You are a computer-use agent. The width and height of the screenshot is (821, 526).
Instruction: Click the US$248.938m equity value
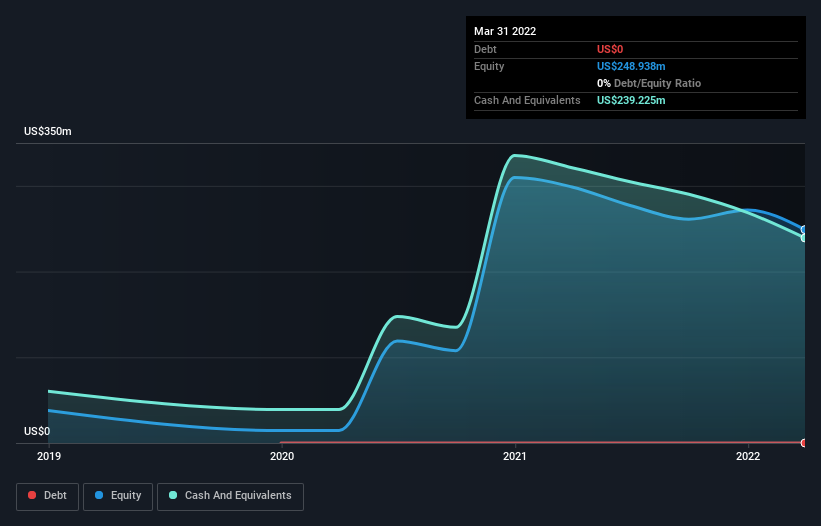631,66
